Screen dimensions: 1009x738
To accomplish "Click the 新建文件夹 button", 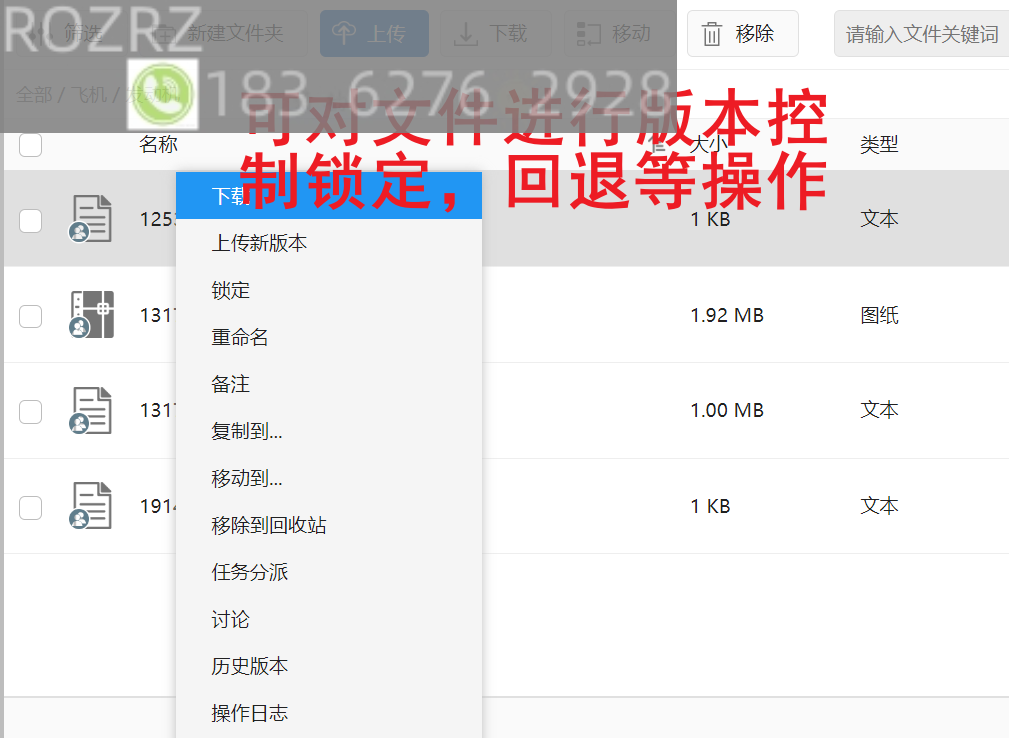I will (x=224, y=34).
